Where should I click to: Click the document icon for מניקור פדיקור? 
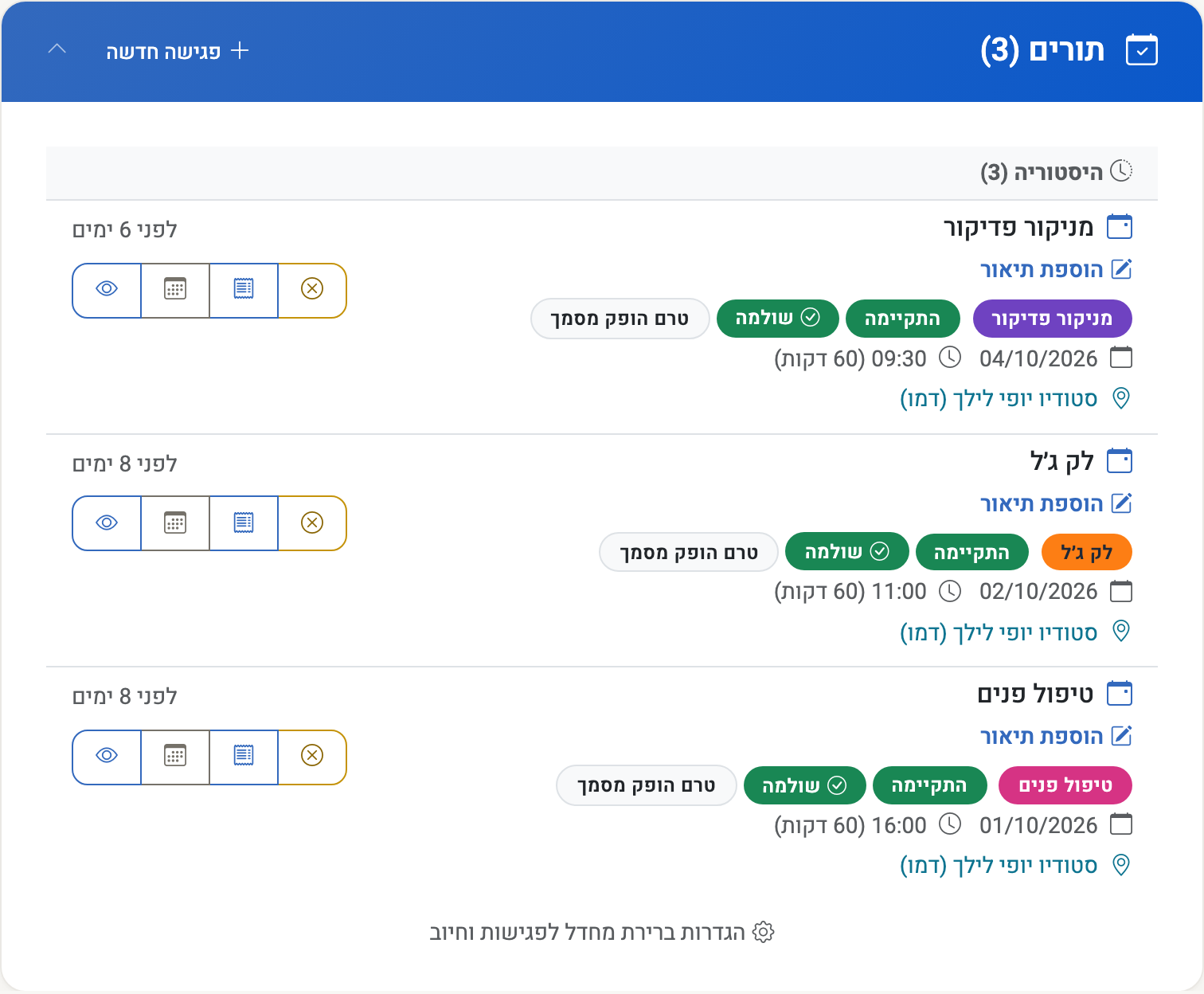click(244, 289)
